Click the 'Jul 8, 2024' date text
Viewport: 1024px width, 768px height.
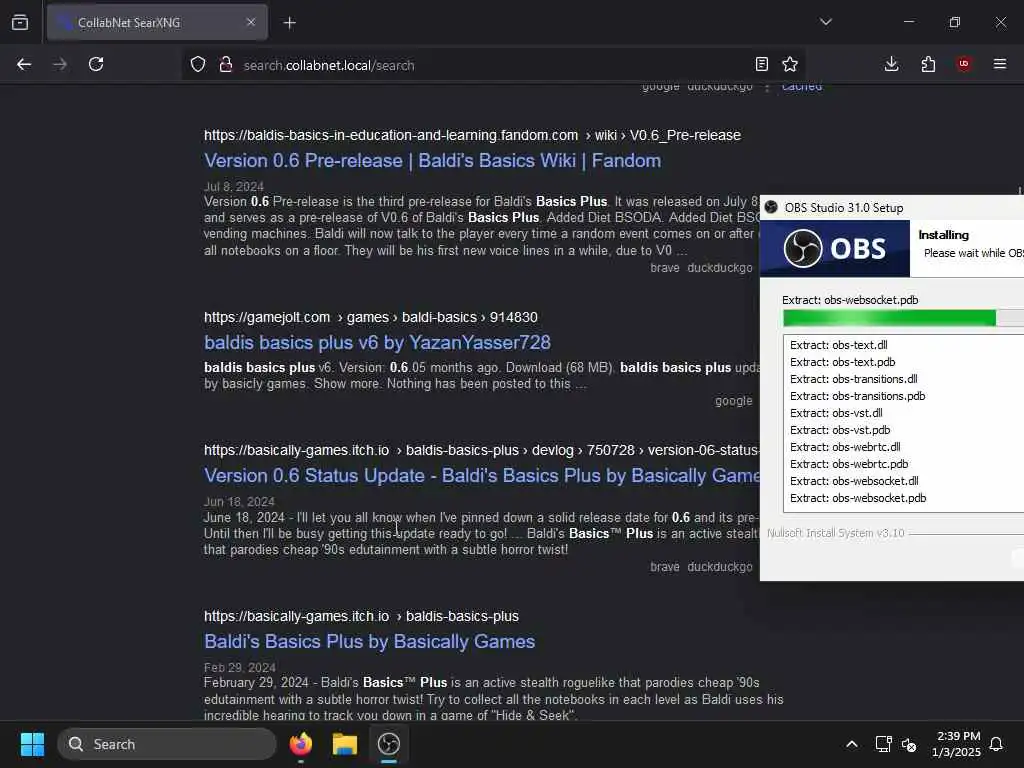coord(234,186)
